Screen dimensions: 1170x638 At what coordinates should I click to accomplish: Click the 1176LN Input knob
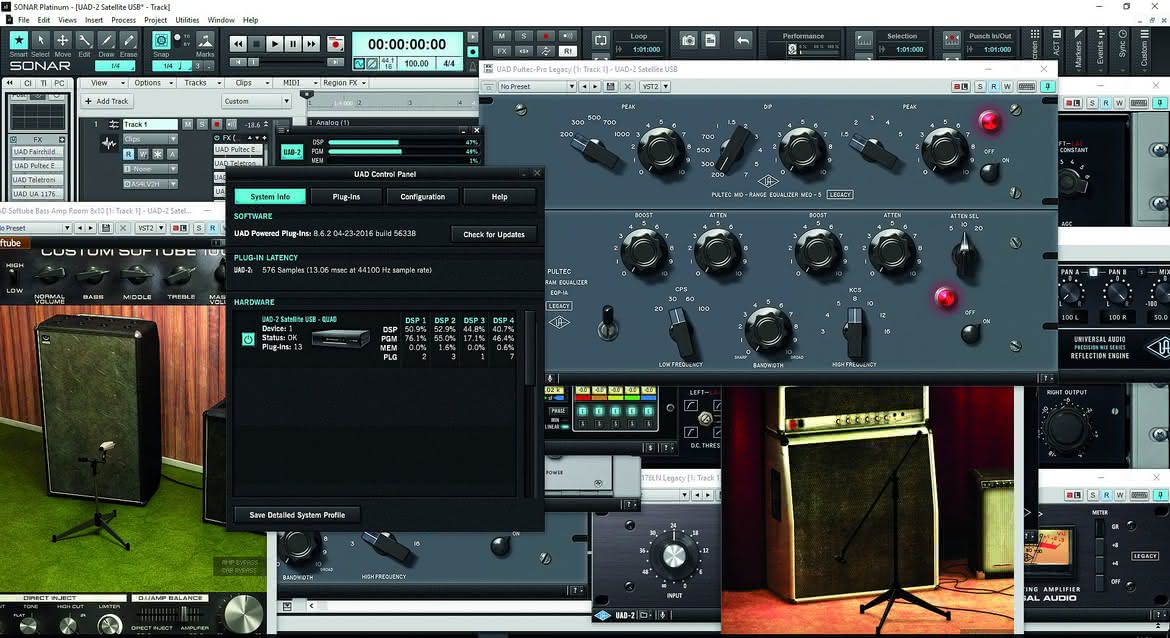tap(674, 555)
